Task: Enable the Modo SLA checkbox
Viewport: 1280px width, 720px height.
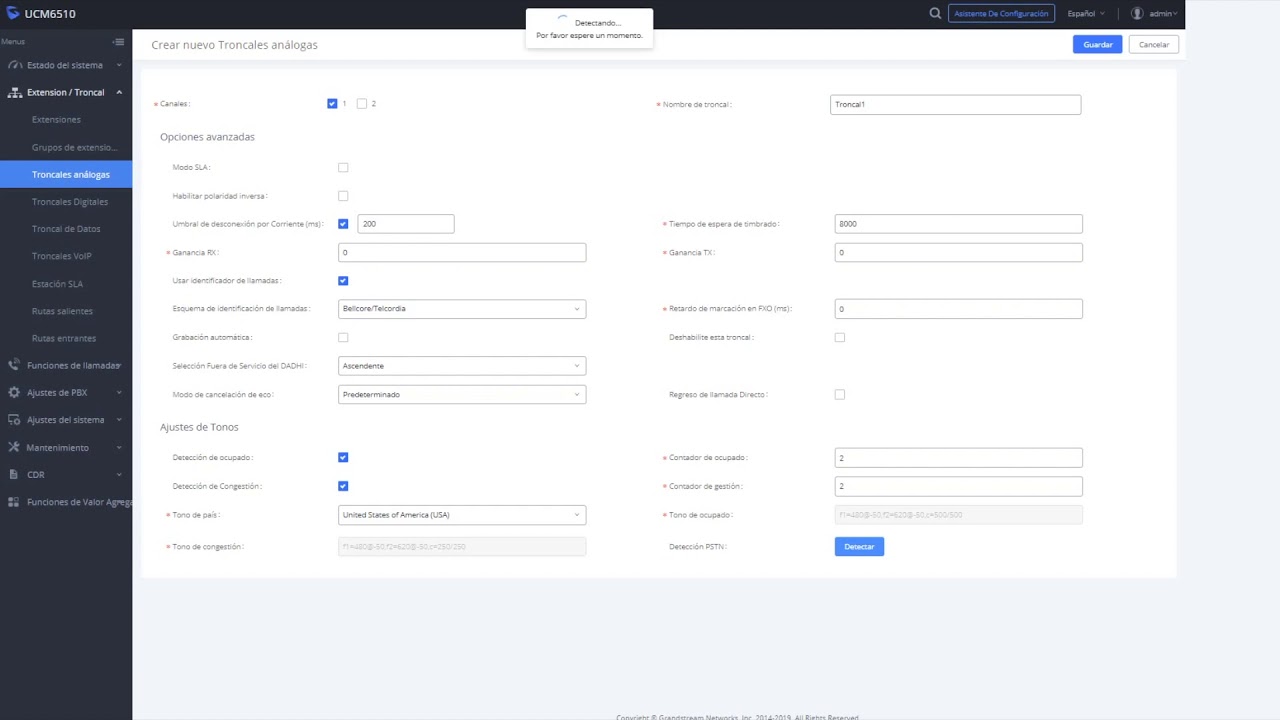Action: point(343,168)
